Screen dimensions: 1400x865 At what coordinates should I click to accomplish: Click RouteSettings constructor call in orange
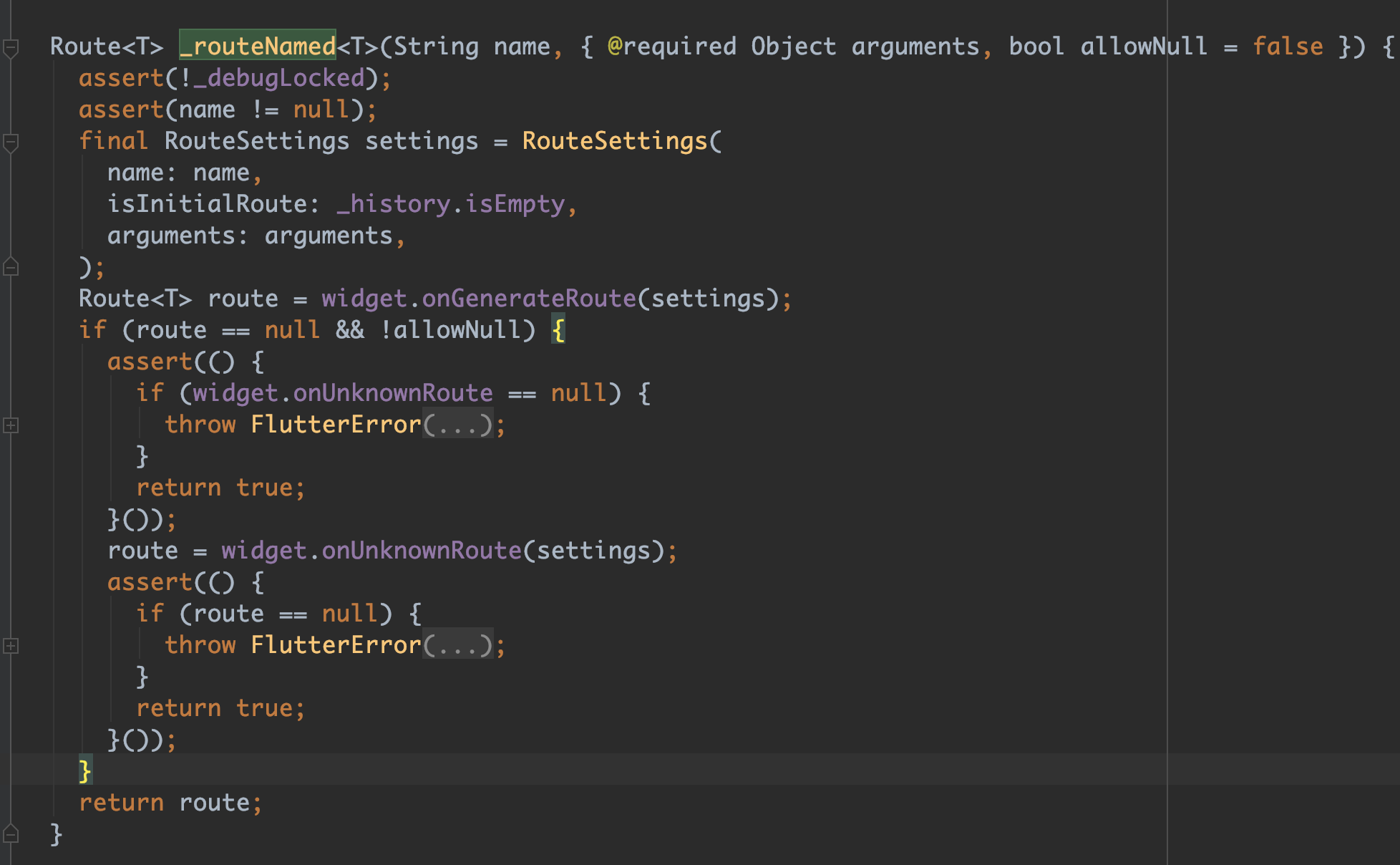(614, 141)
